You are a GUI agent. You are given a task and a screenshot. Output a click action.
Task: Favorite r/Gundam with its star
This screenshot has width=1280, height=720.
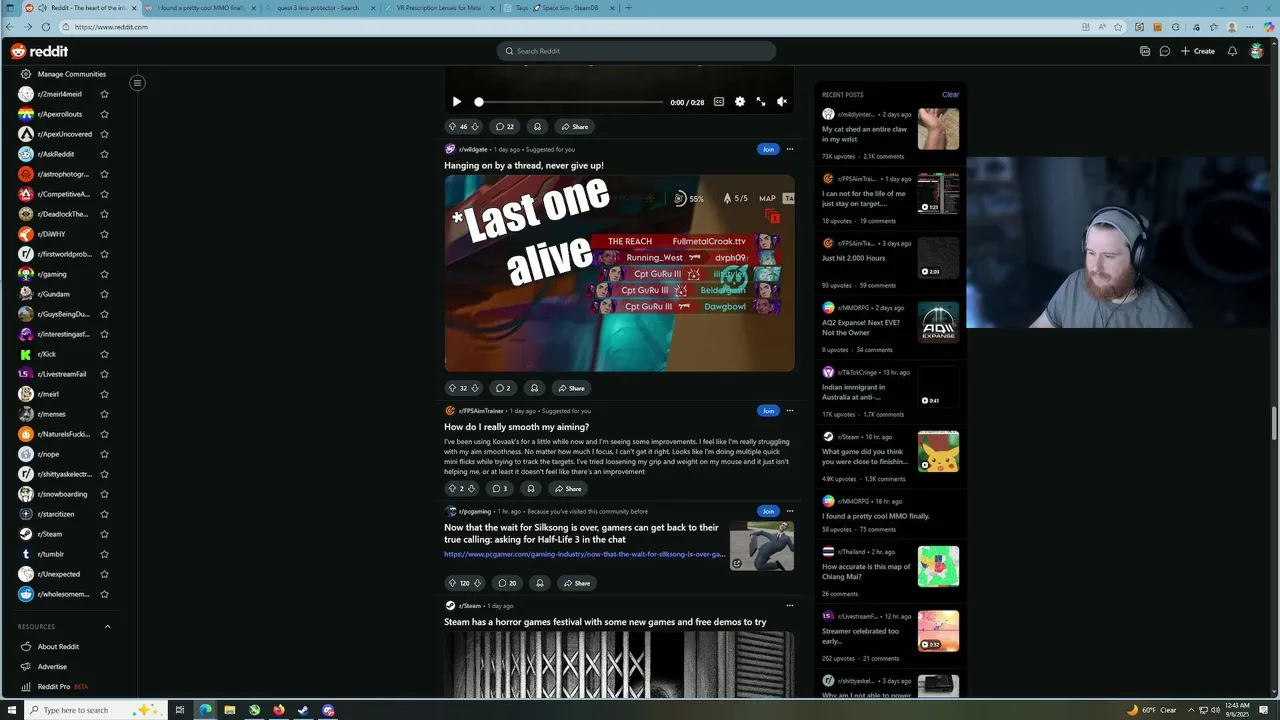pos(104,294)
